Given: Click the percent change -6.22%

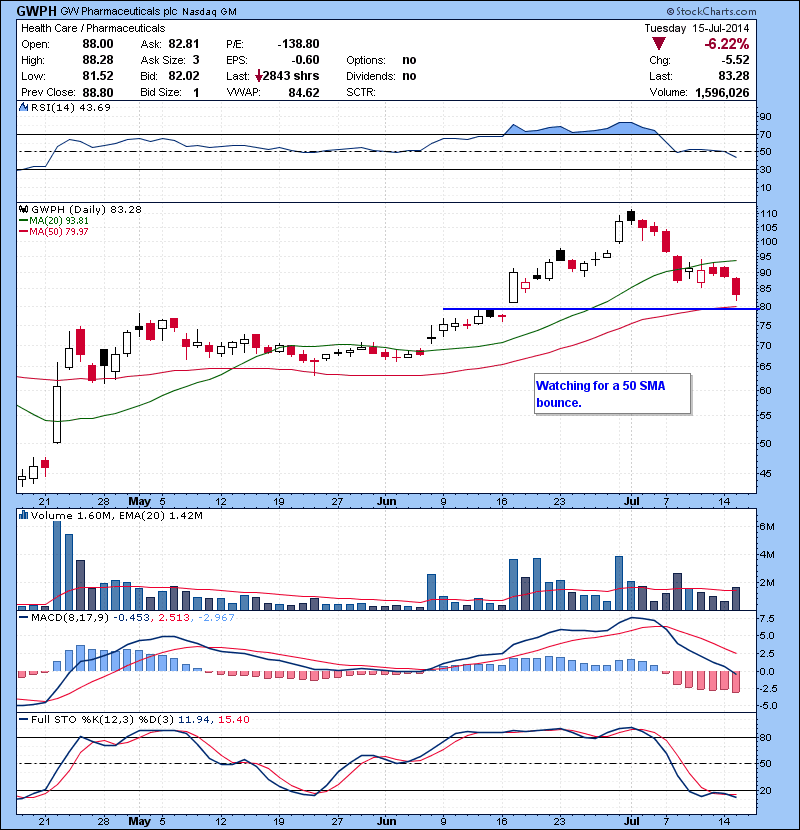Looking at the screenshot, I should pos(726,44).
